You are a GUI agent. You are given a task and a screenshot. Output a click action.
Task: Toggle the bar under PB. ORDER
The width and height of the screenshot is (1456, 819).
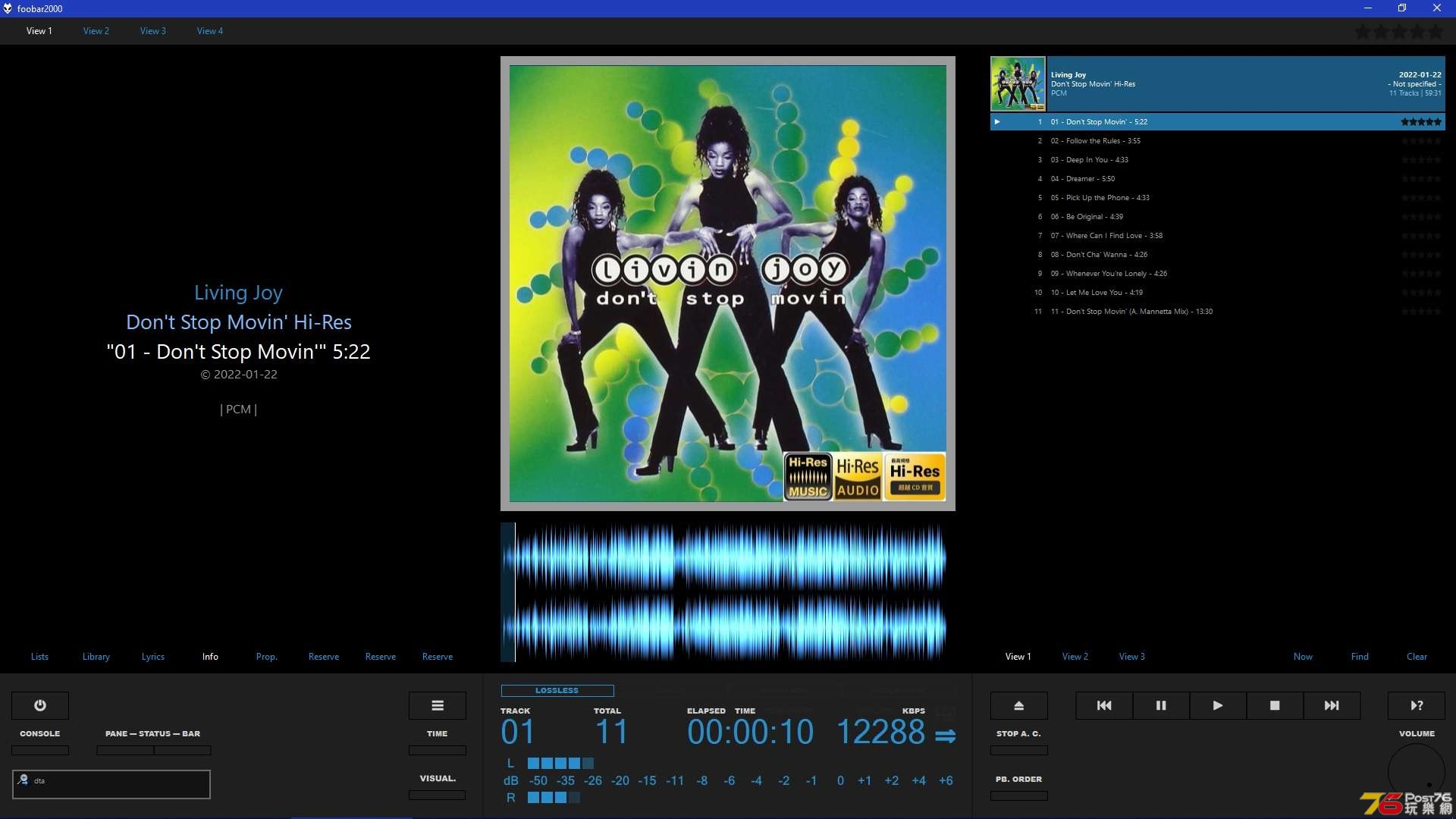(x=1019, y=795)
